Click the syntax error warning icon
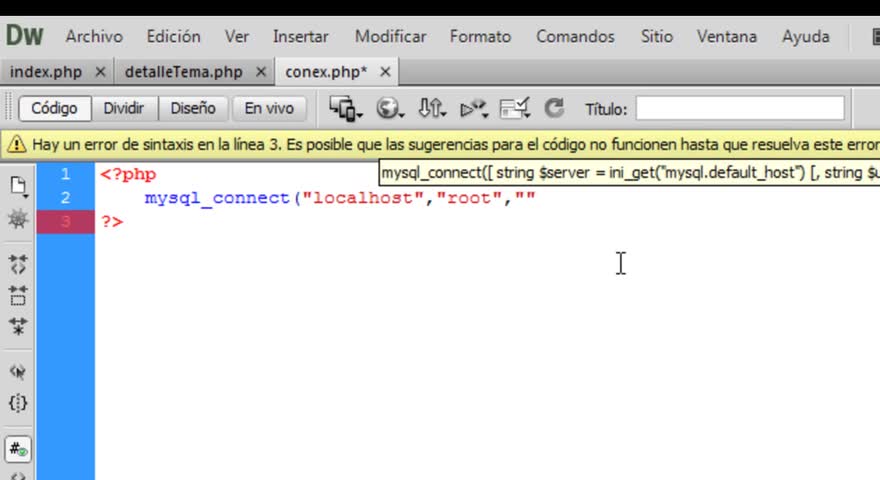Screen dimensions: 880x480 coord(16,145)
